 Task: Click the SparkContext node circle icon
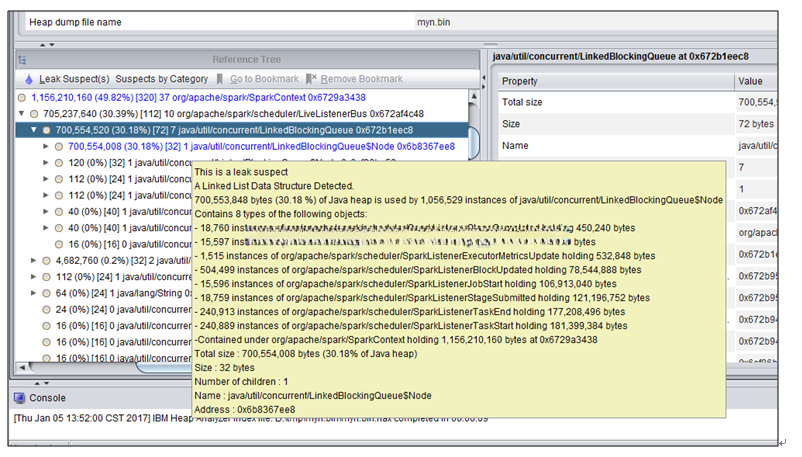click(x=22, y=98)
